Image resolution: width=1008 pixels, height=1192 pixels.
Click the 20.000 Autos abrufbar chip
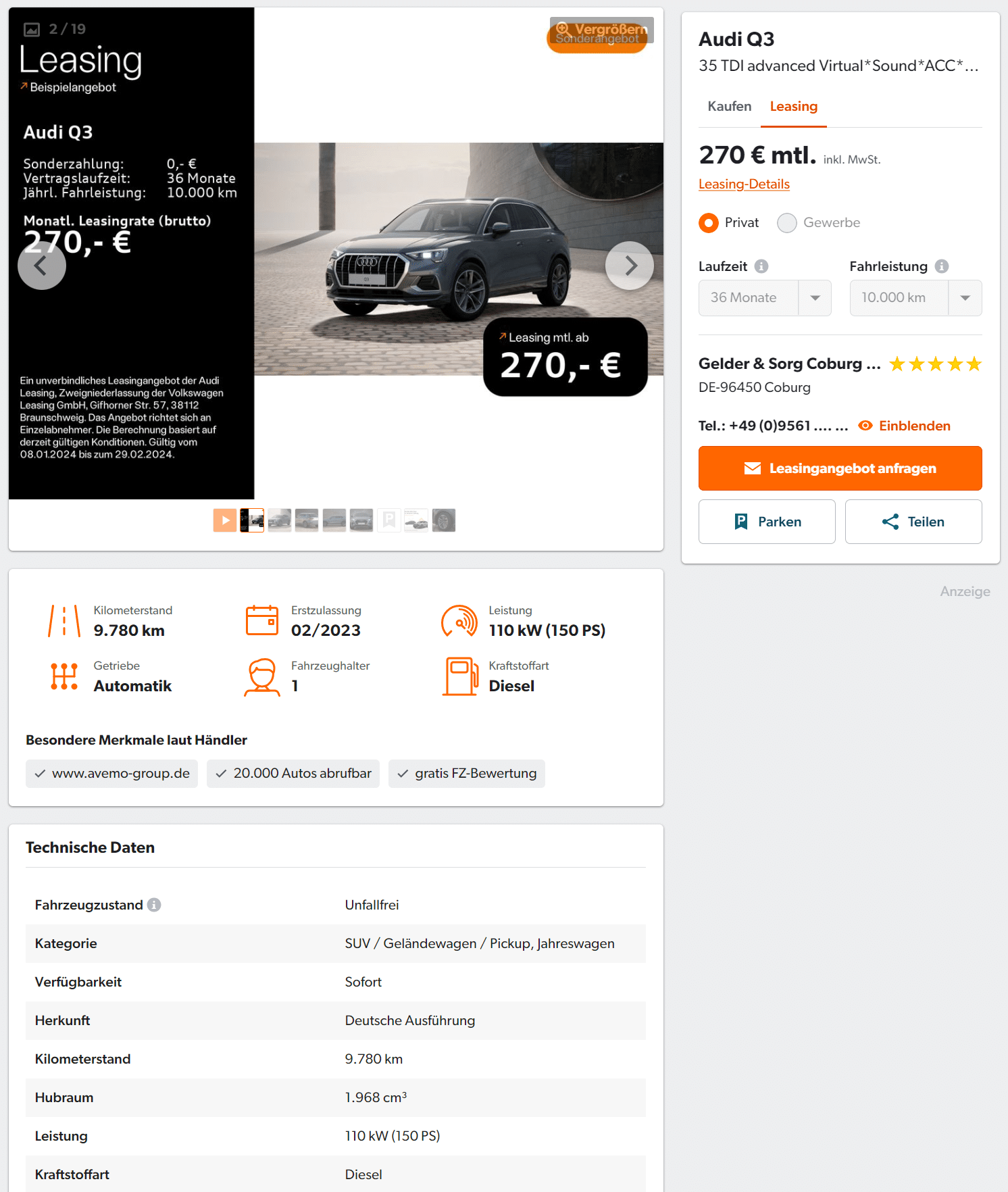tap(293, 774)
